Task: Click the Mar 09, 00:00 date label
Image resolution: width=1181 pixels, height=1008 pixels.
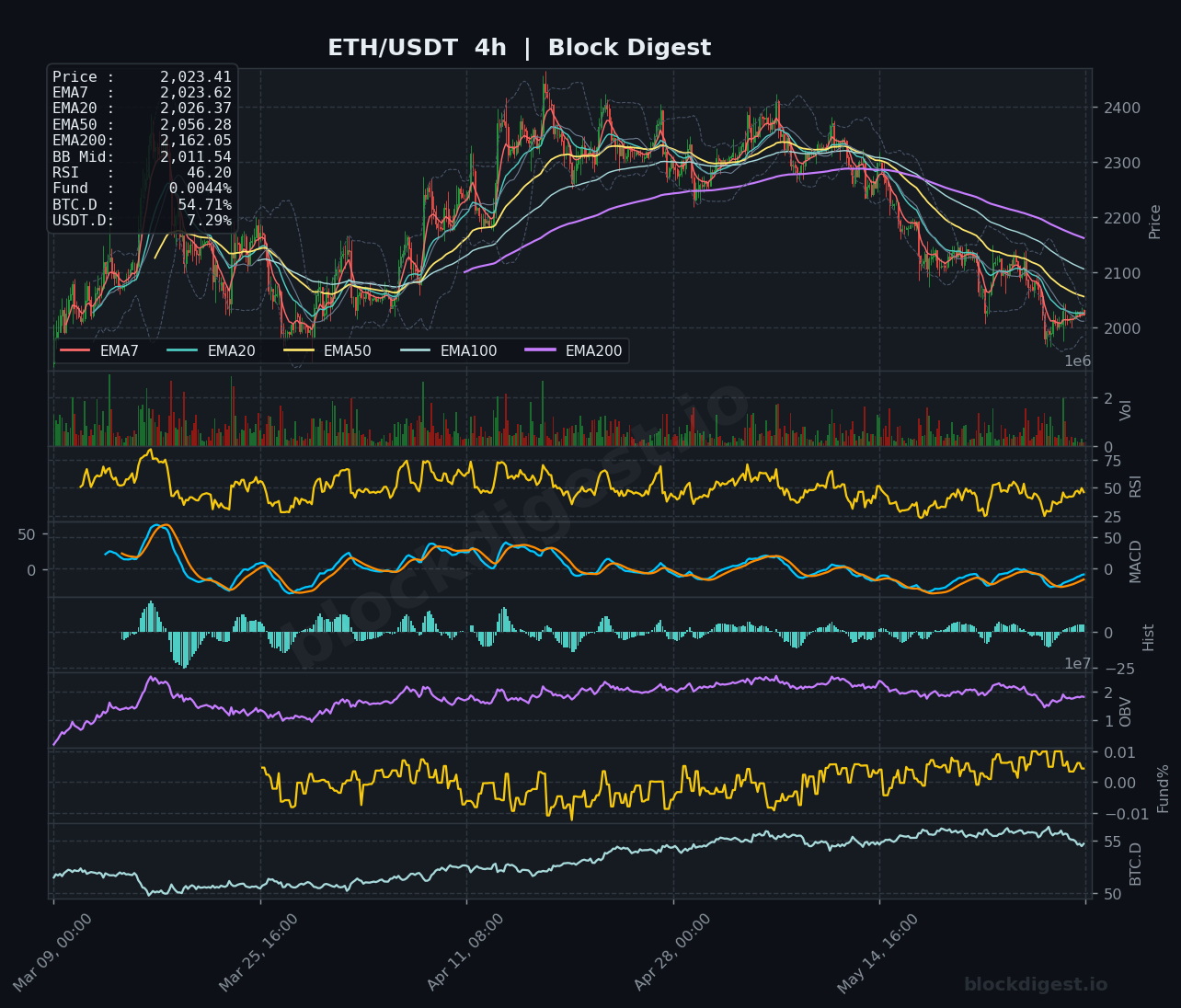Action: click(x=52, y=952)
